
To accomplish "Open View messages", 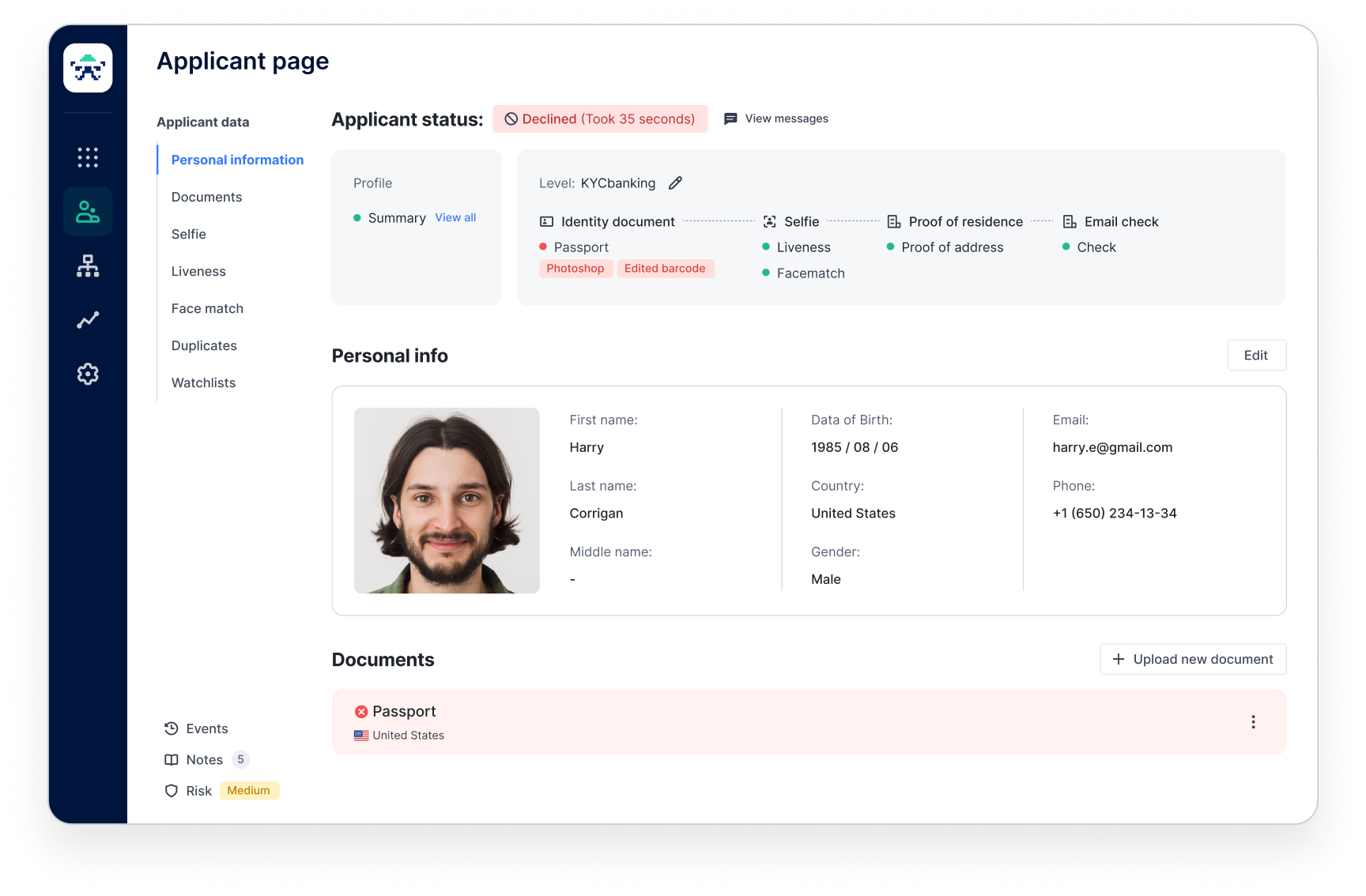I will 776,119.
